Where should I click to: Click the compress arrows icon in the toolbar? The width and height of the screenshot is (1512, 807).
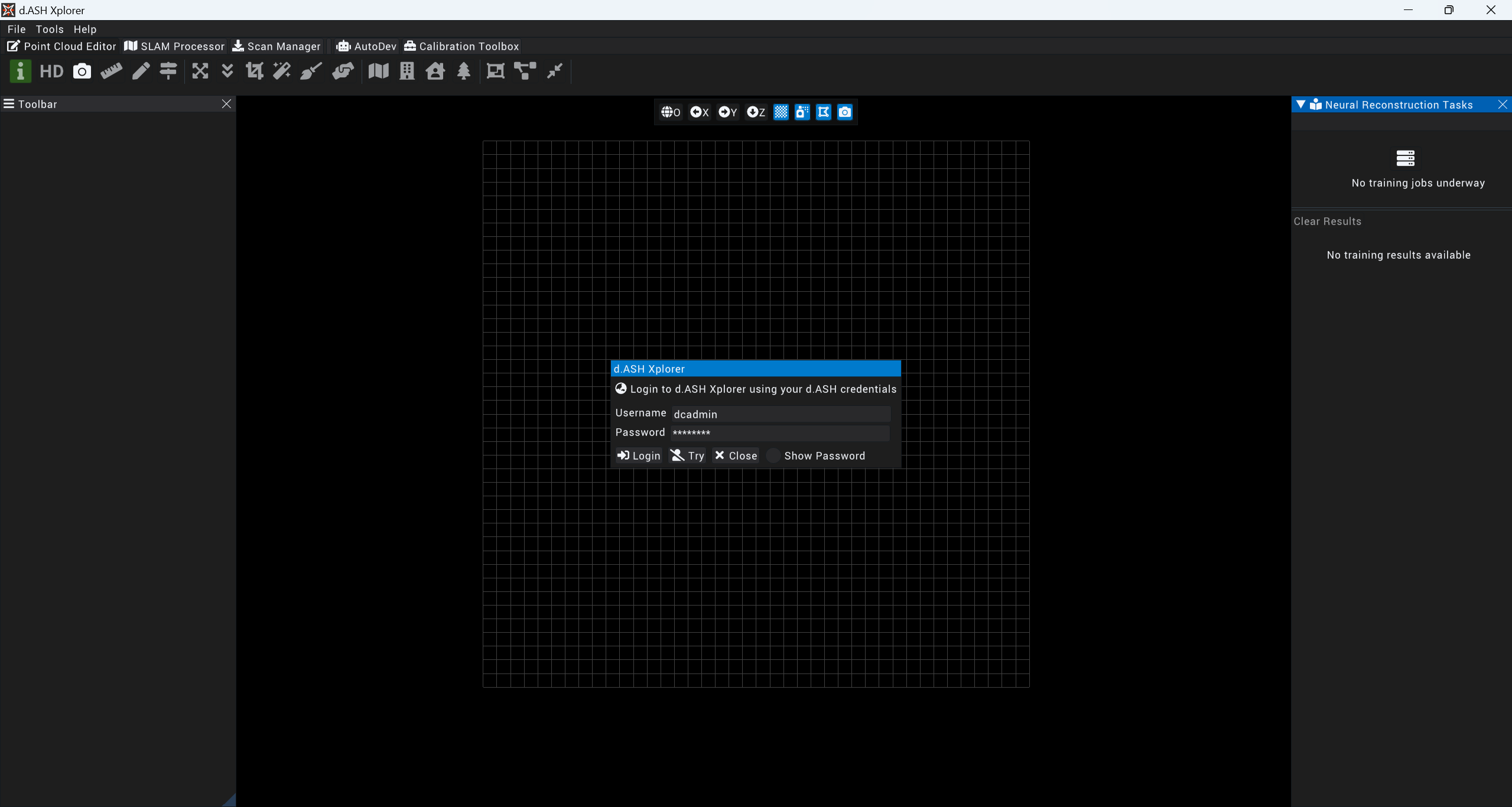(555, 71)
